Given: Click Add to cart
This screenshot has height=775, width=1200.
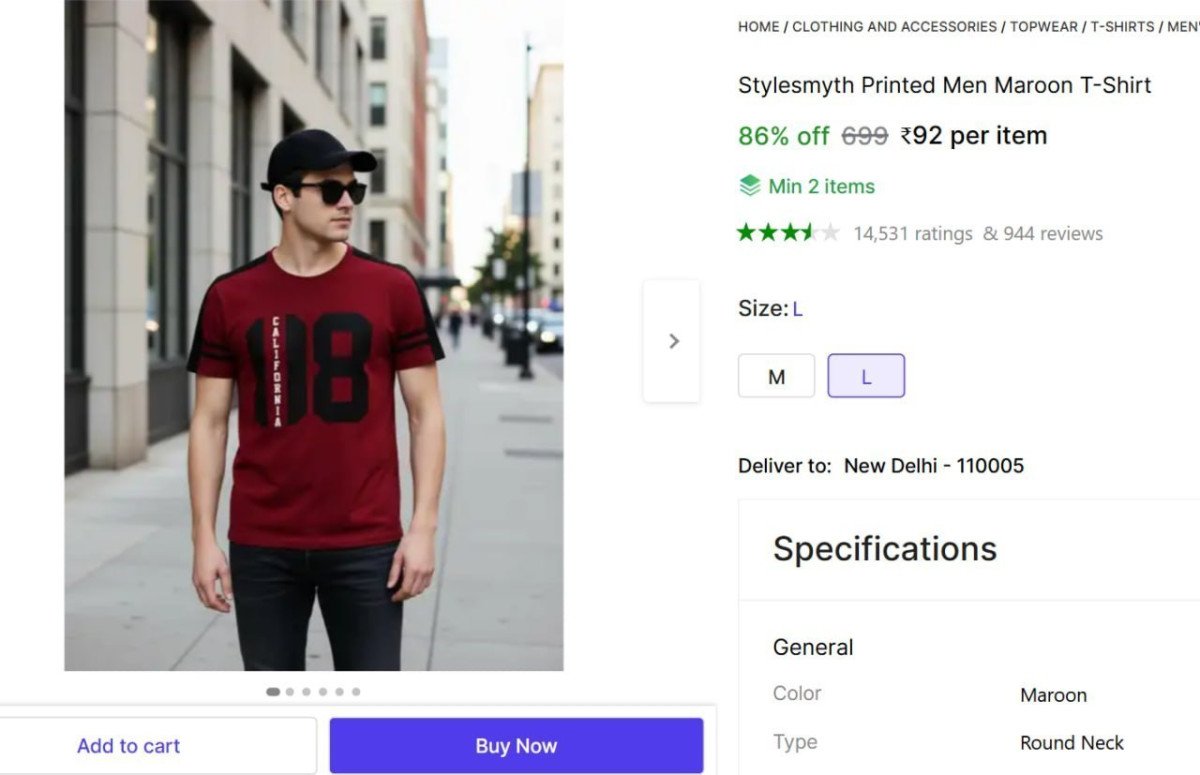Looking at the screenshot, I should click(129, 745).
